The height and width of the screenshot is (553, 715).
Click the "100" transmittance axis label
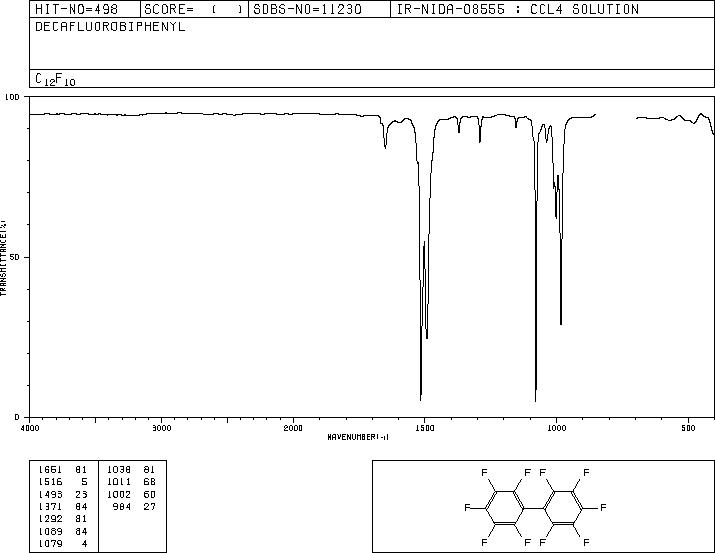click(x=12, y=97)
